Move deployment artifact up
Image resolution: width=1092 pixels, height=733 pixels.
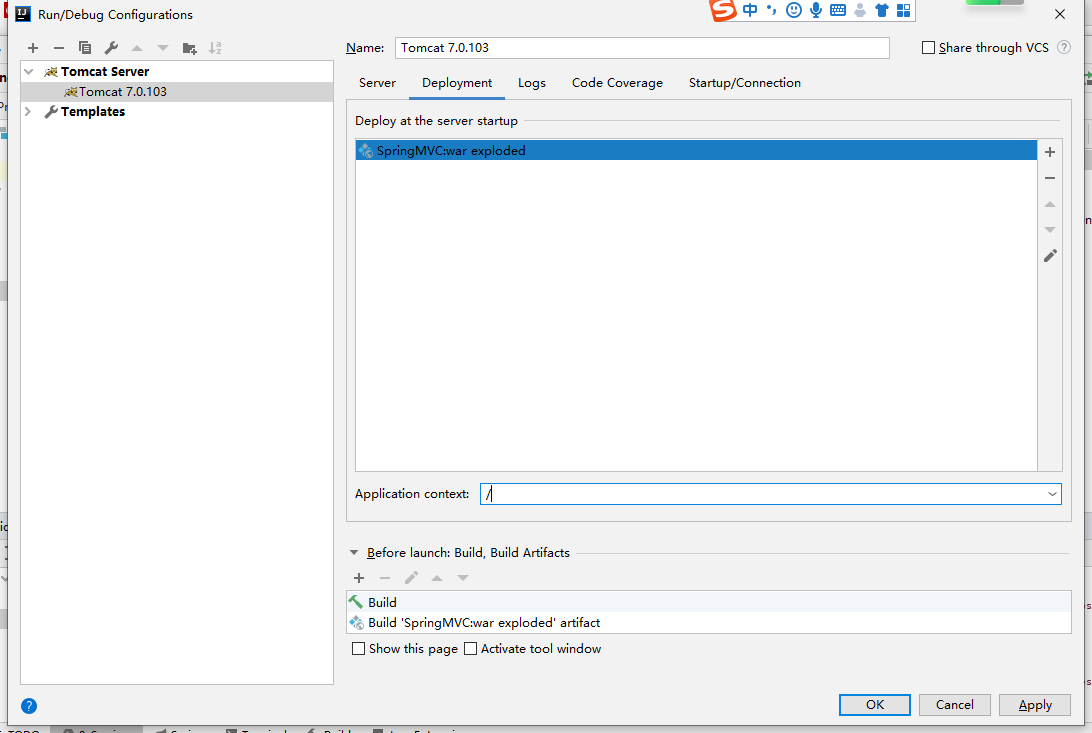(1050, 204)
